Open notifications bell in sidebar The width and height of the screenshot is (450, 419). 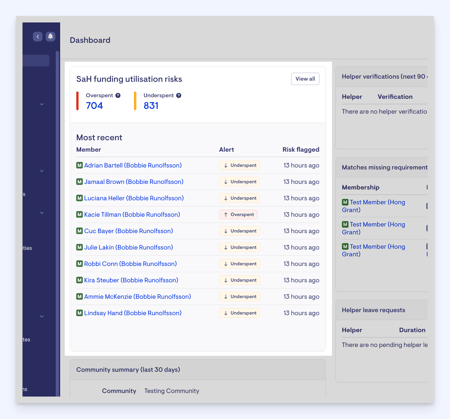point(50,36)
